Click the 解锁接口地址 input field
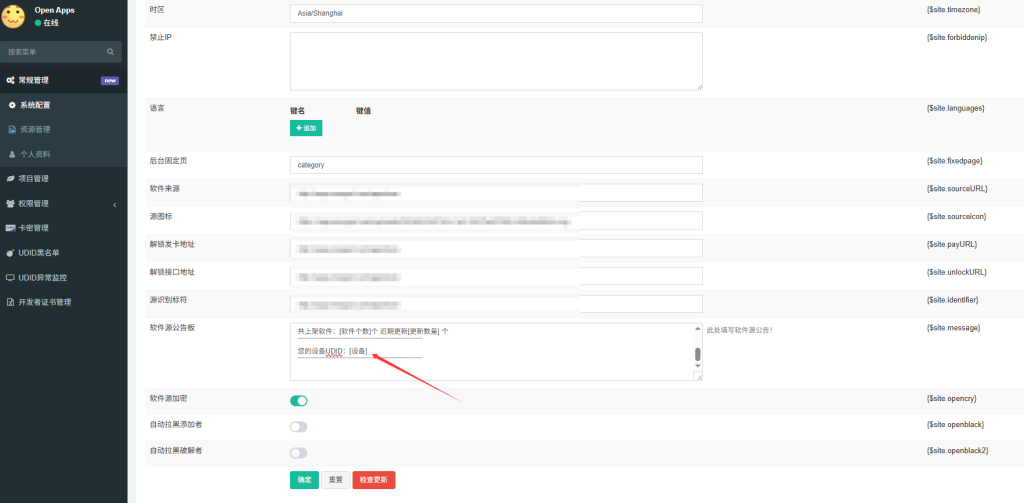The height and width of the screenshot is (503, 1024). 496,276
